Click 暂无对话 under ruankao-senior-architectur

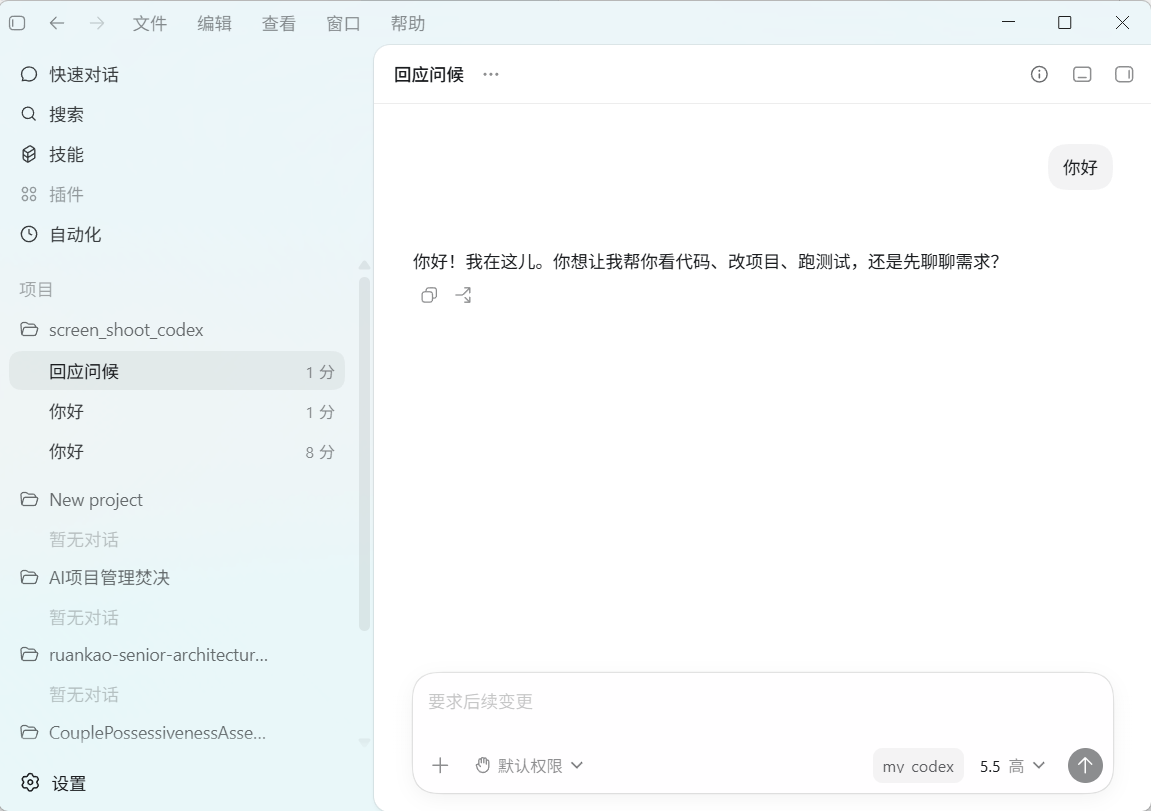84,694
